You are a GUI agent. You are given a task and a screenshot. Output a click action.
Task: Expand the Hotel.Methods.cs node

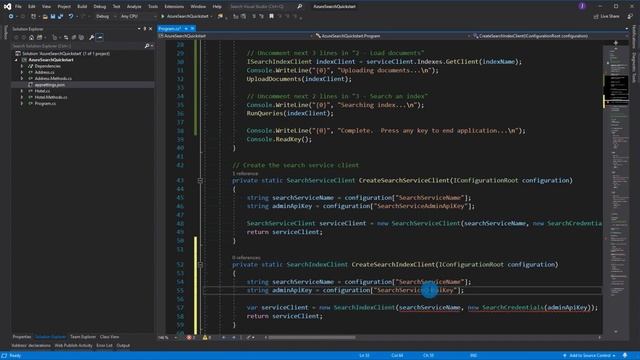coord(22,97)
